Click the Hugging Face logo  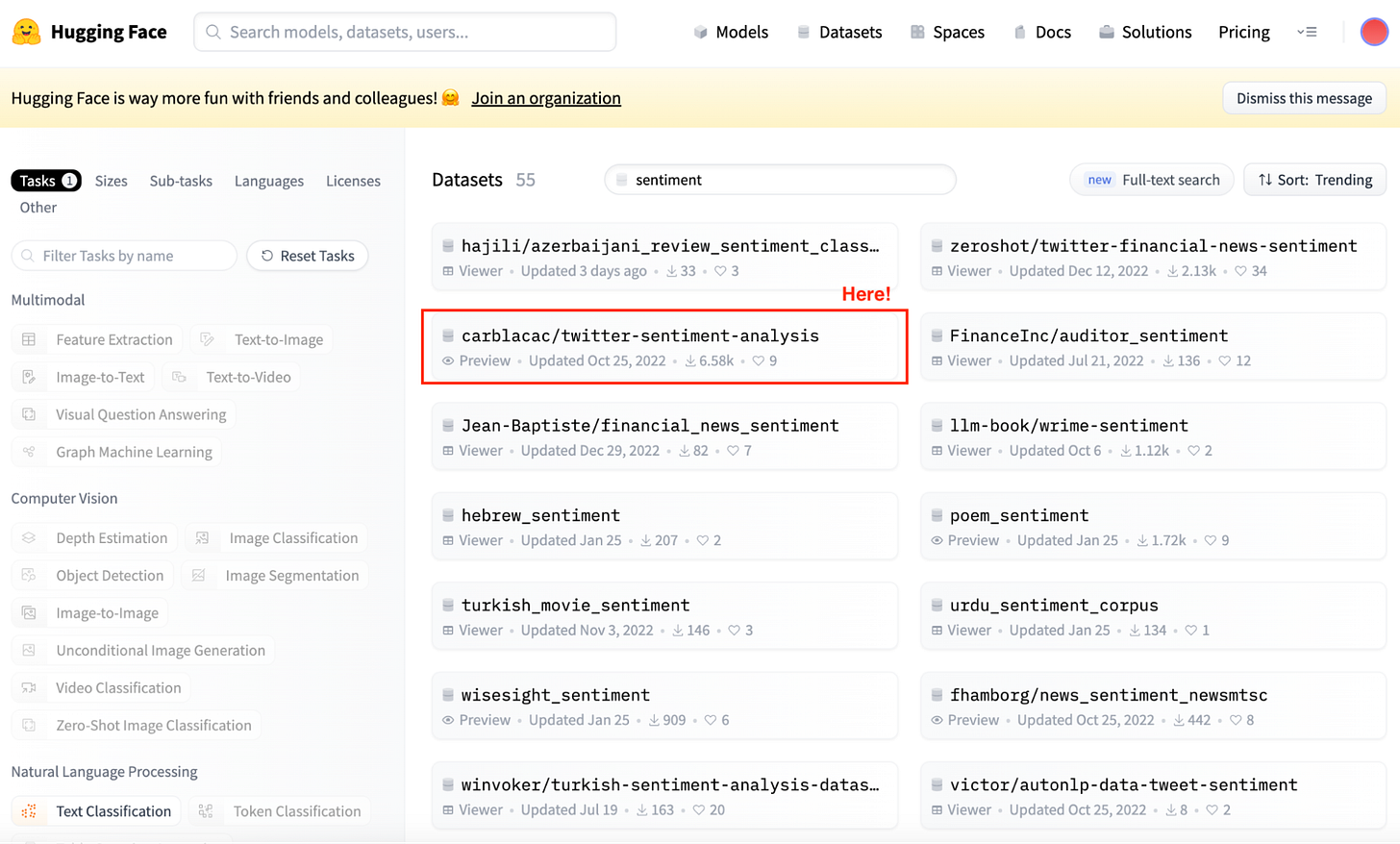tap(89, 31)
